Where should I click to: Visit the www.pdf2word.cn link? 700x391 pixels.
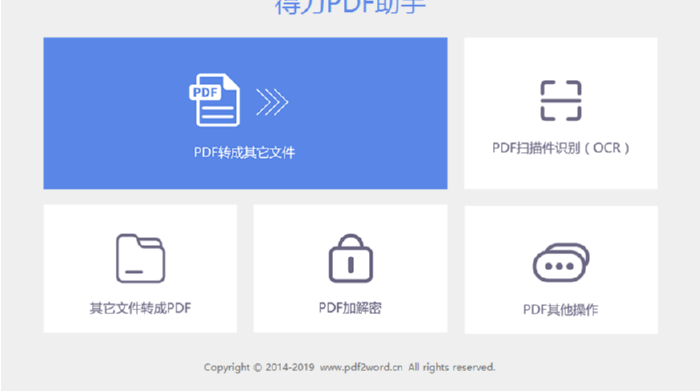pos(361,367)
